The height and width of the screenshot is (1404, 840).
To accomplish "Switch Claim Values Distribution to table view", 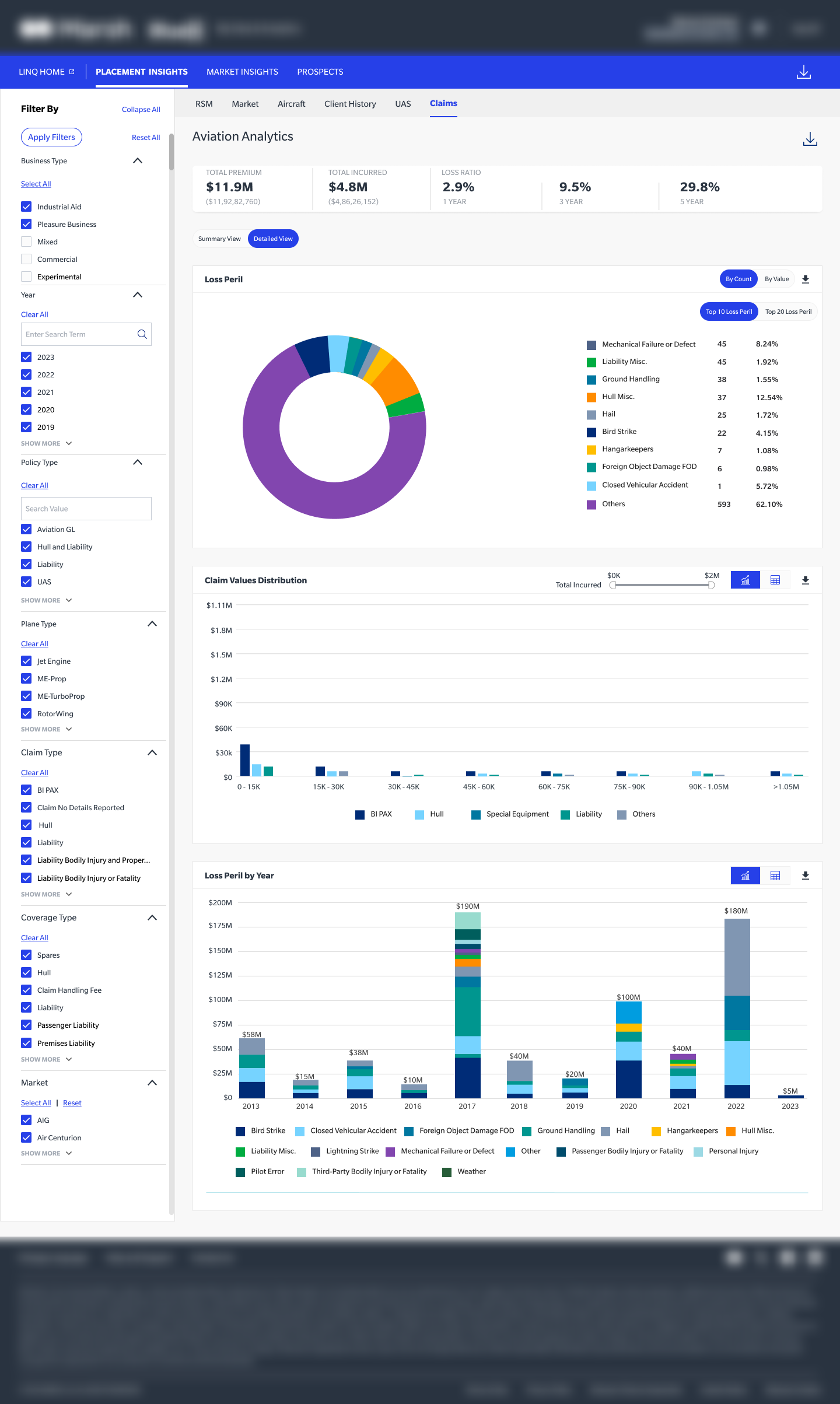I will click(x=775, y=580).
